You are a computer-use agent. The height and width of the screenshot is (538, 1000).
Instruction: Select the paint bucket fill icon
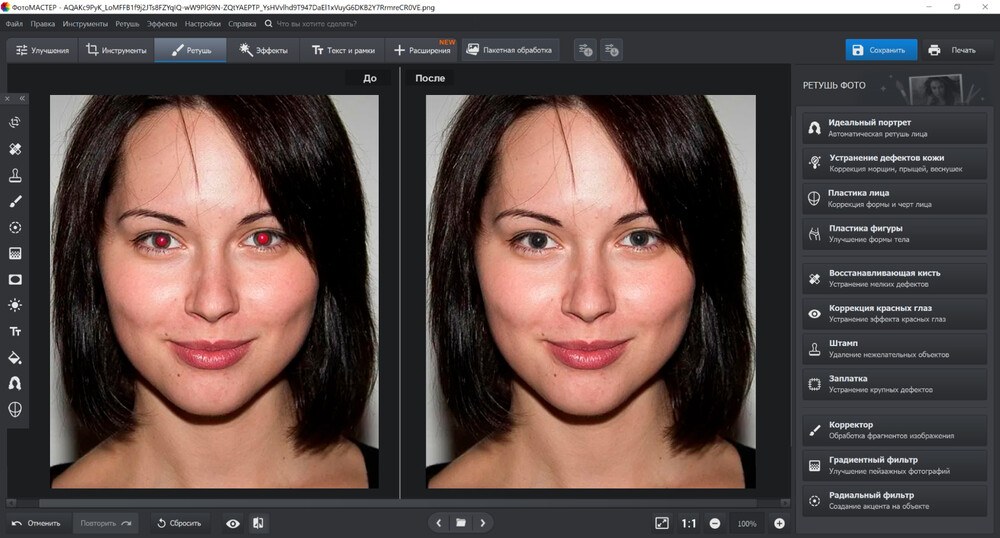tap(16, 357)
